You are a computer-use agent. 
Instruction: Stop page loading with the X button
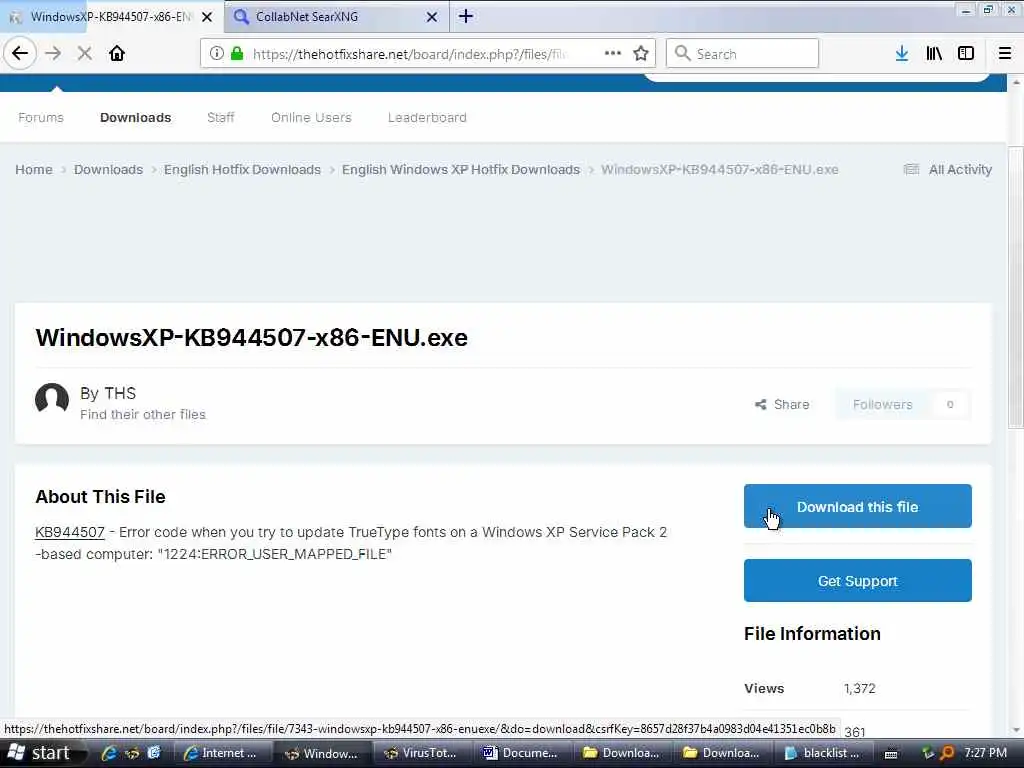tap(84, 53)
